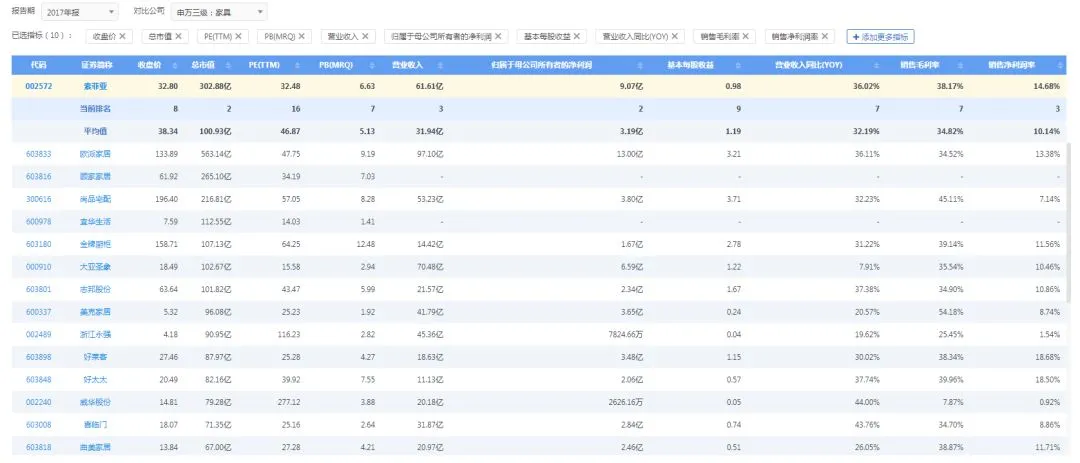Open stock code 002572 link
Image resolution: width=1080 pixels, height=463 pixels.
tap(39, 86)
